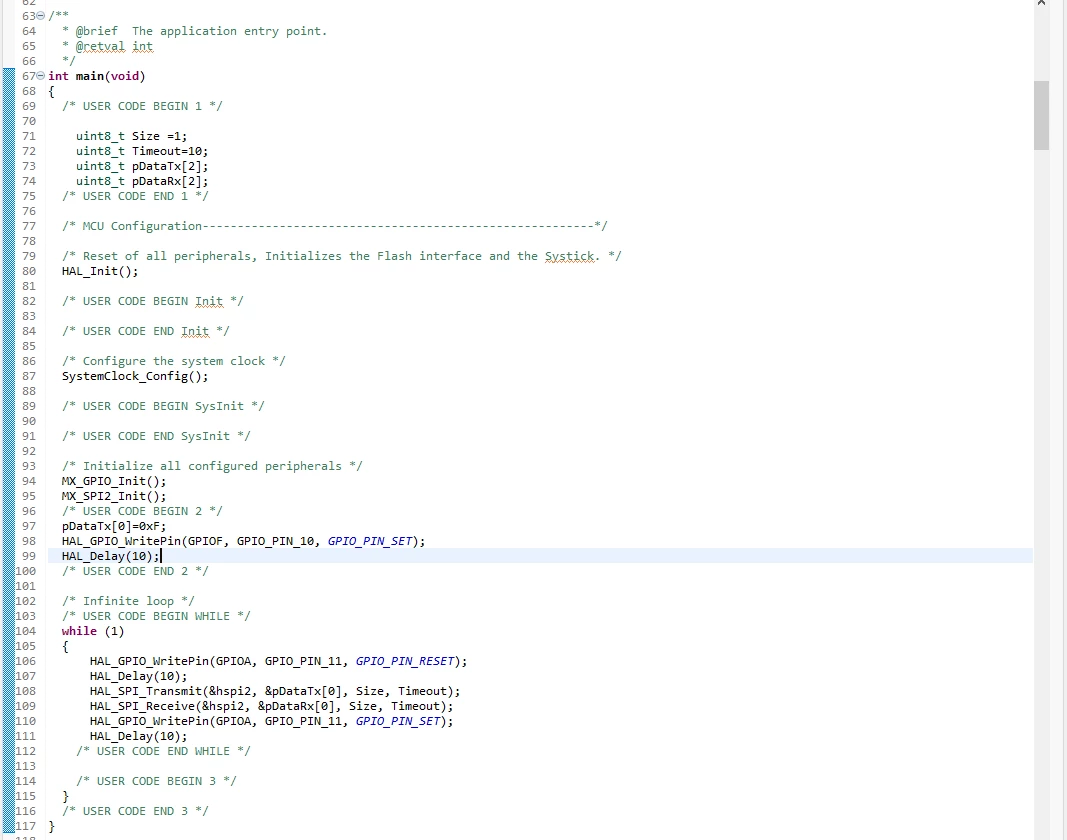The image size is (1067, 840).
Task: Click the 'USER CODE BEGIN SysInit' comment
Action: pyautogui.click(x=163, y=406)
